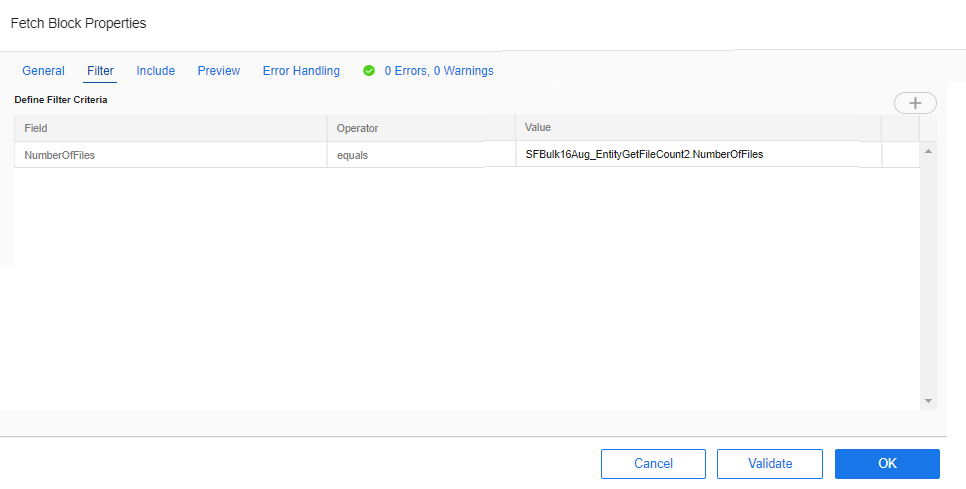Image resolution: width=966 pixels, height=489 pixels.
Task: Open the equals operator cell dropdown
Action: pyautogui.click(x=421, y=155)
